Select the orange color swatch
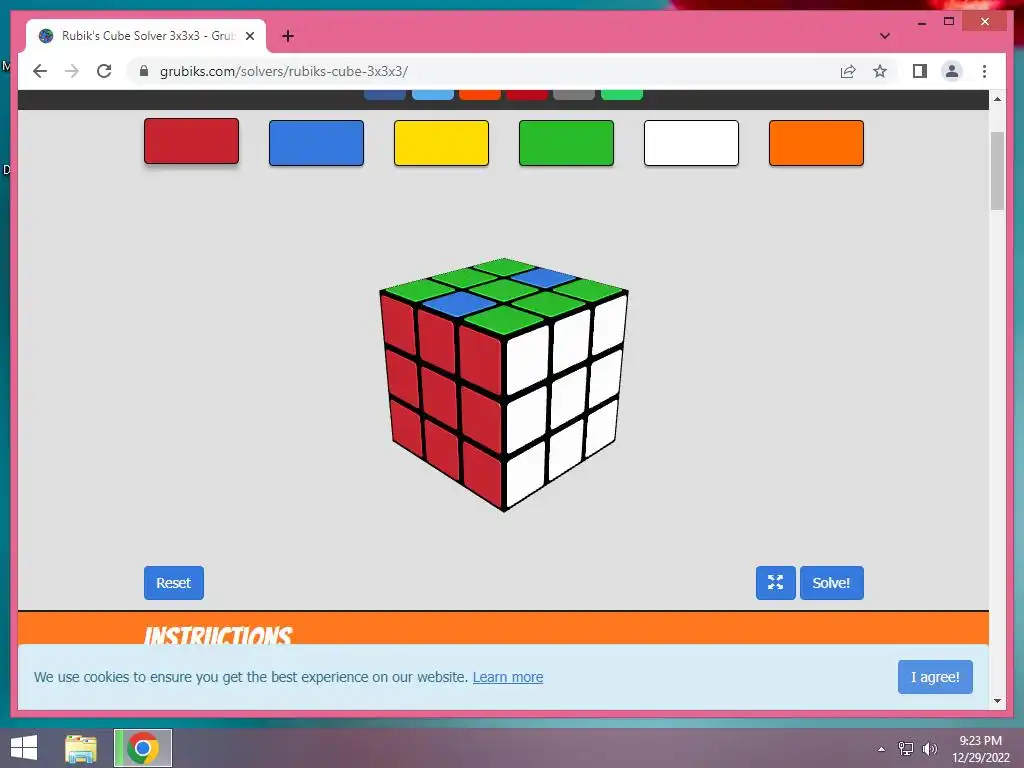Image resolution: width=1024 pixels, height=768 pixels. coord(816,143)
